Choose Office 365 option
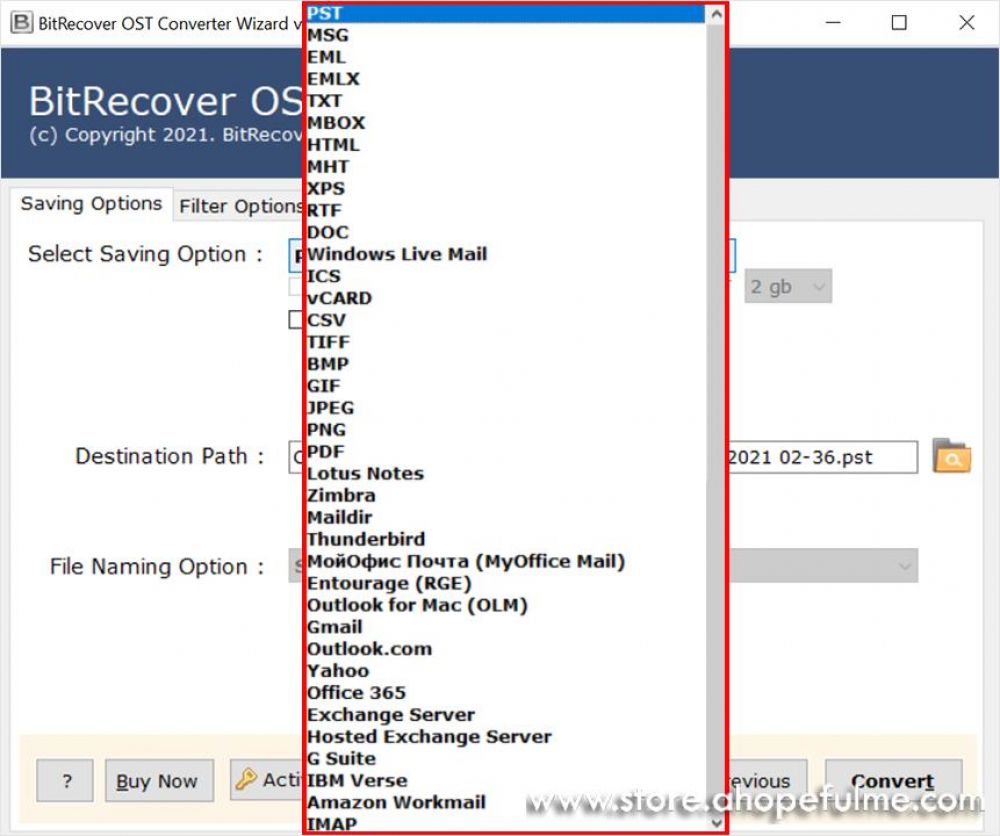 tap(506, 693)
